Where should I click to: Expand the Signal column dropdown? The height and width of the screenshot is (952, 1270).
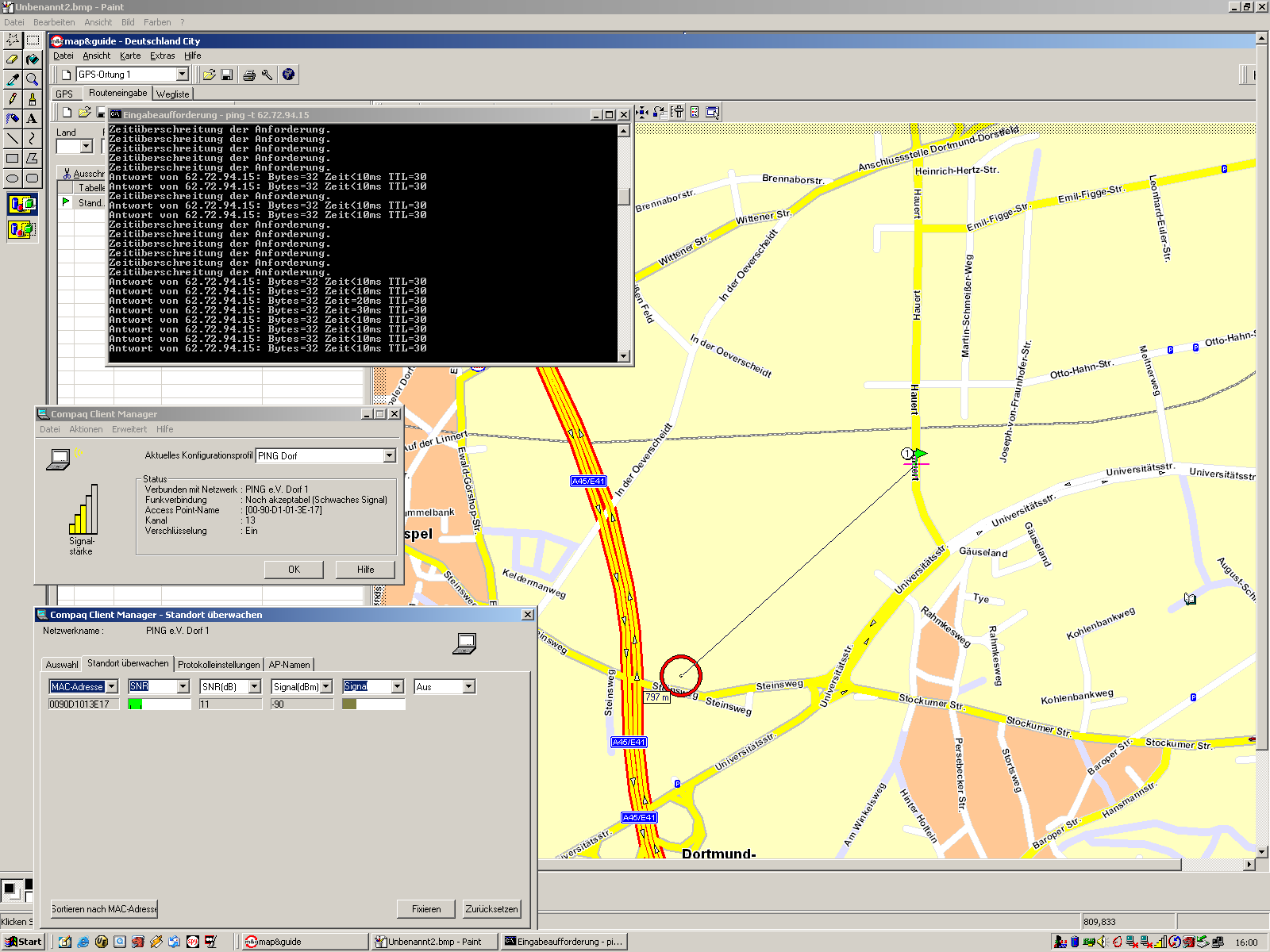398,686
